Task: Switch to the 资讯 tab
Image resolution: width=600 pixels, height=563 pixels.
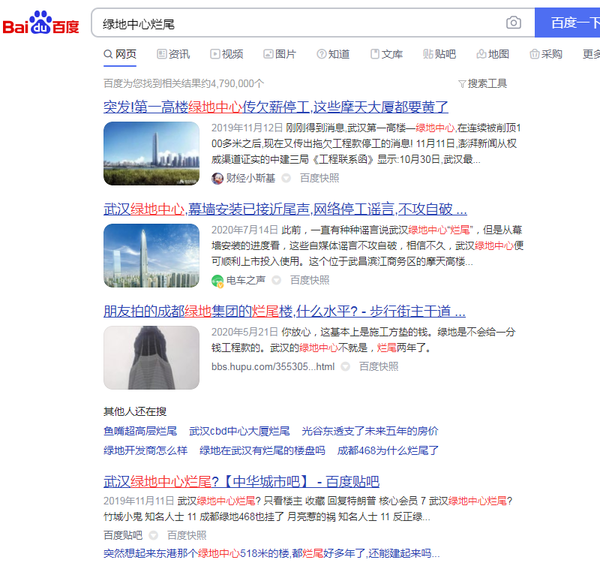Action: pos(173,54)
